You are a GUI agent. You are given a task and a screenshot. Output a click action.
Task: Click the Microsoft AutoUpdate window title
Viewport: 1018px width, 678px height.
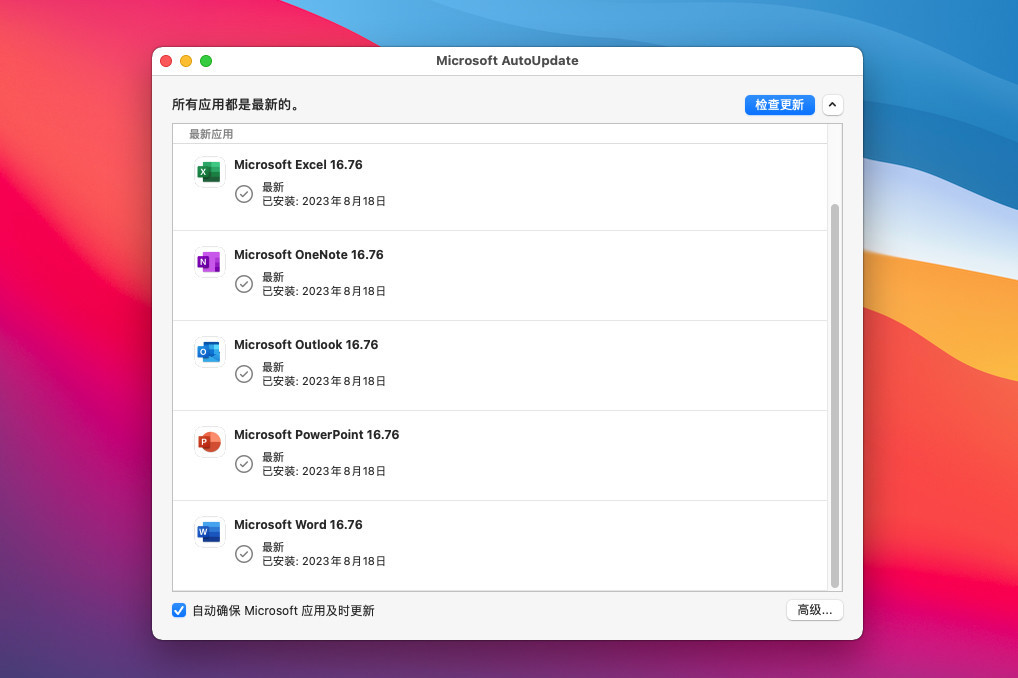tap(507, 60)
